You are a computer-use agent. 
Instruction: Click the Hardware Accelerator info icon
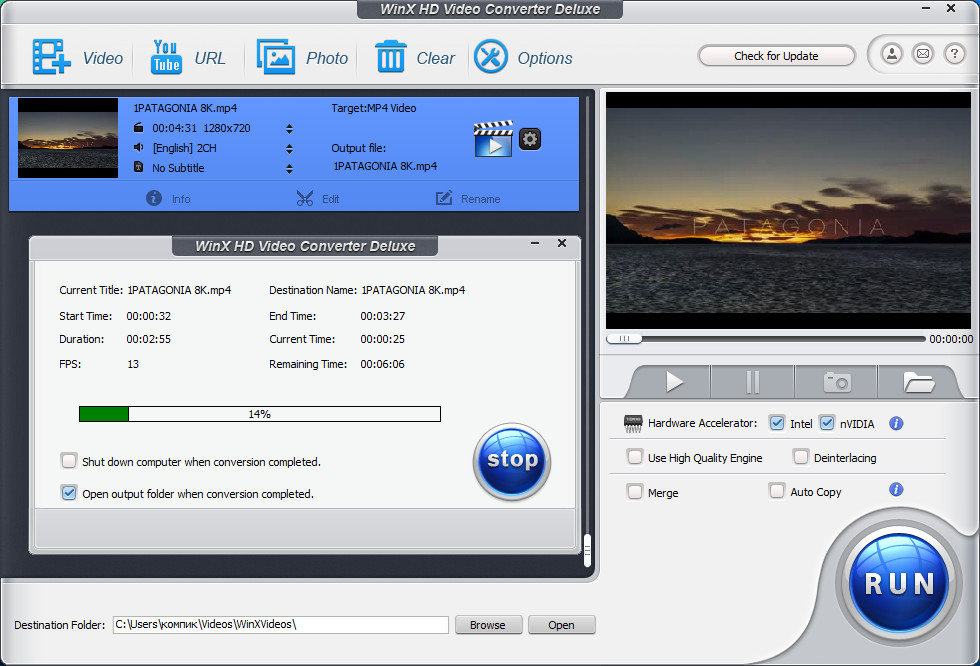pos(896,424)
